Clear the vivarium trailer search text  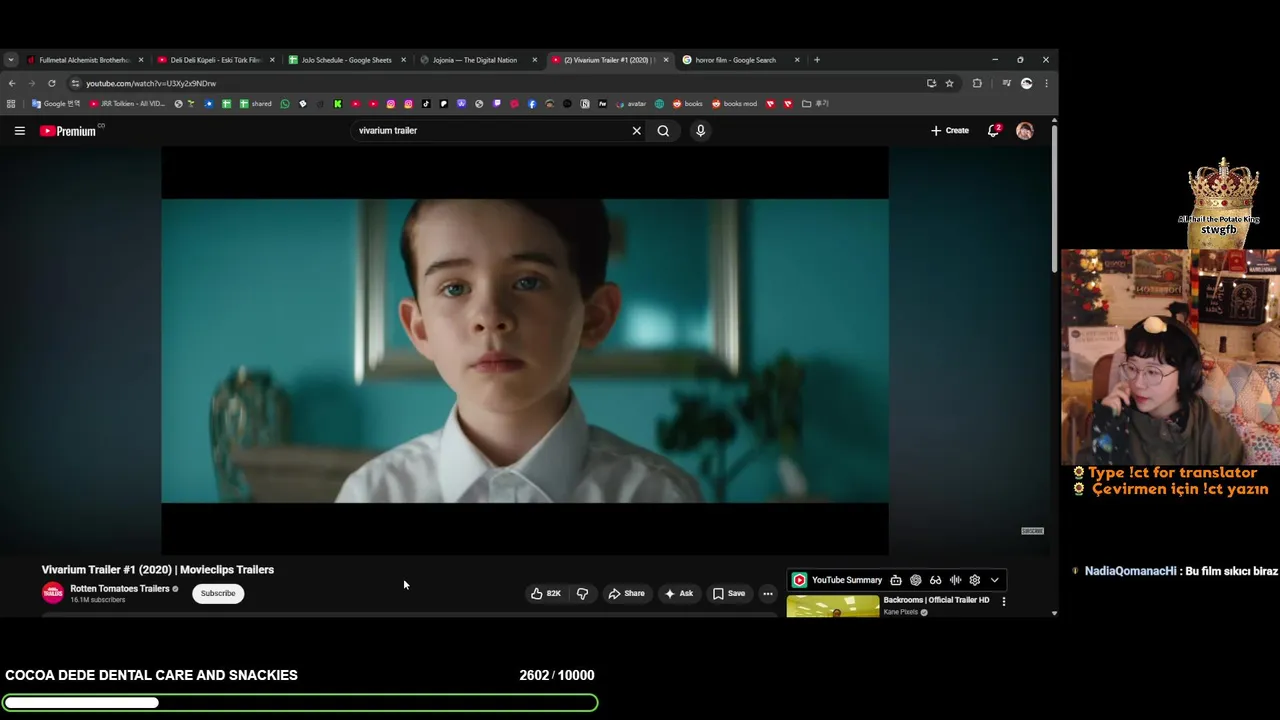[x=636, y=130]
